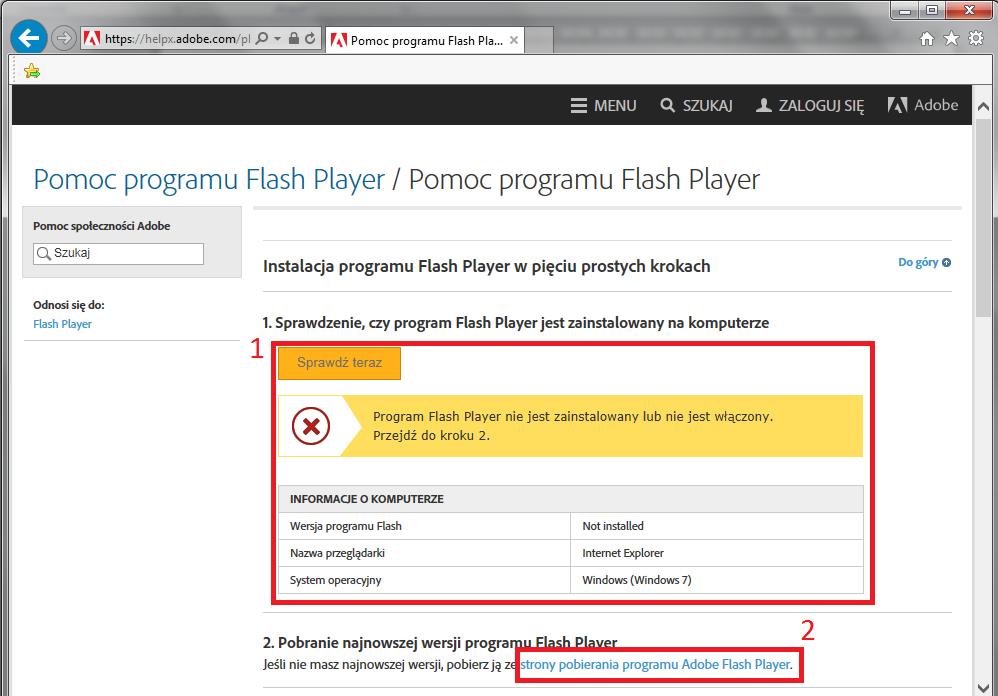
Task: Open browser Tools gear icon
Action: click(x=976, y=38)
